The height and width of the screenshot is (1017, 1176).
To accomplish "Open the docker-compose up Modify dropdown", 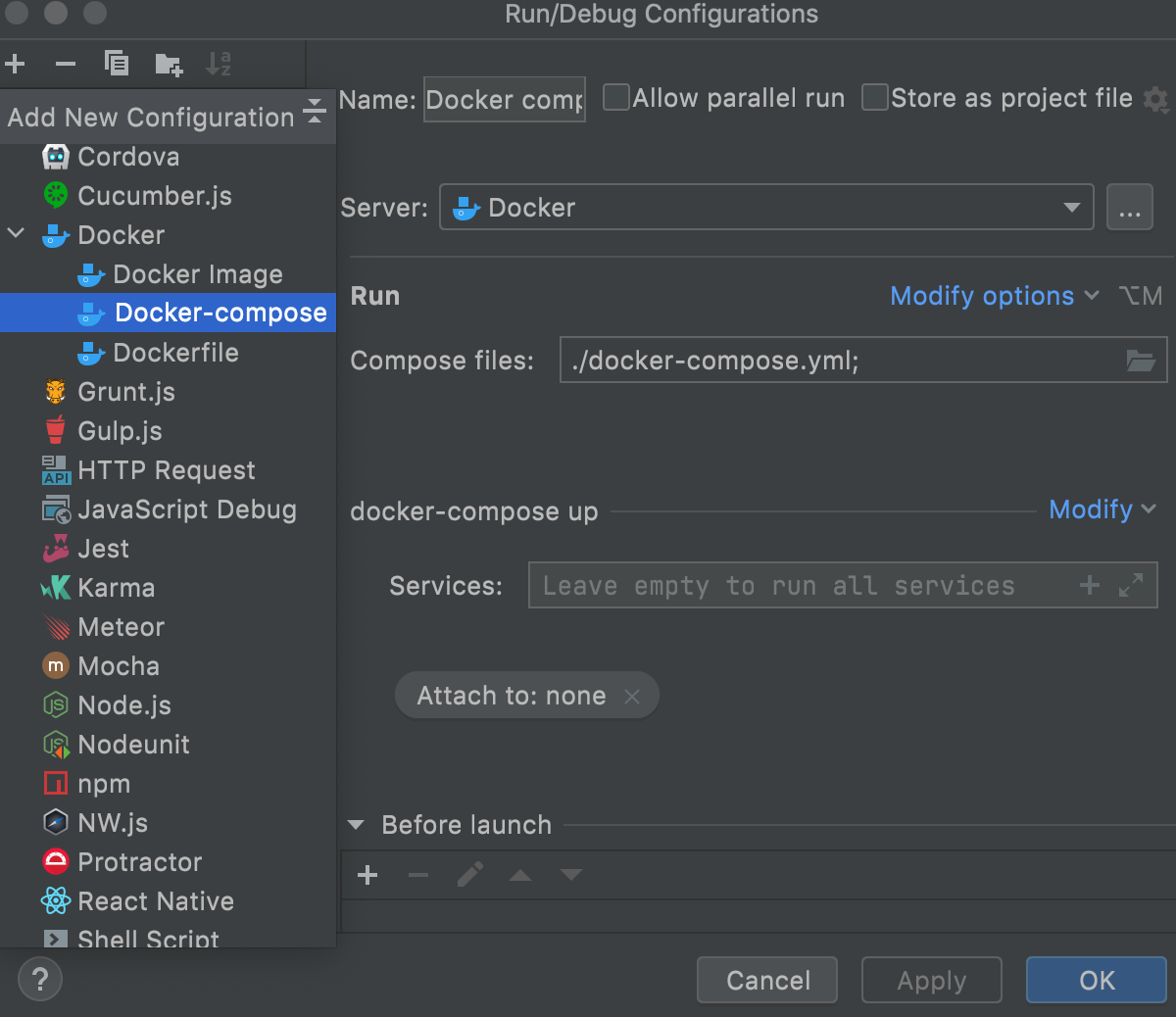I will 1102,509.
